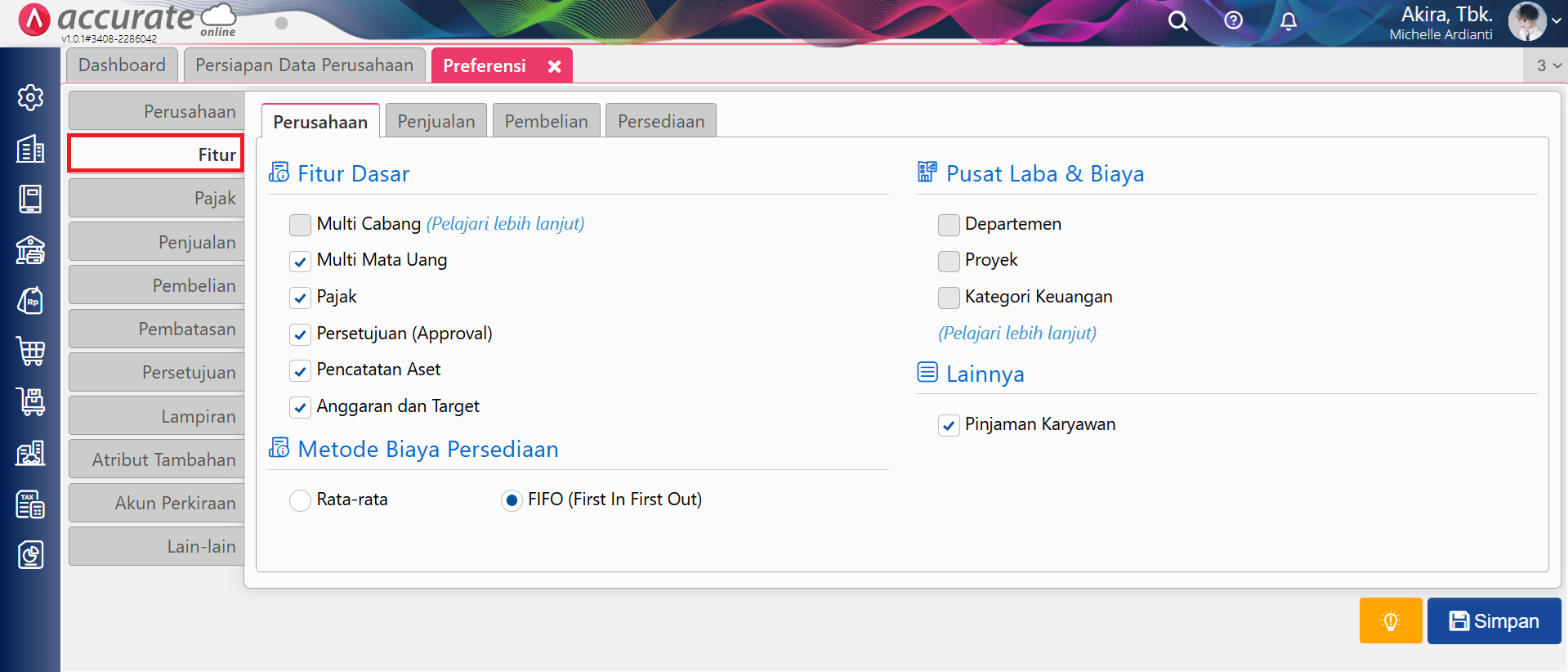This screenshot has height=672, width=1568.
Task: Go to the Pajak preferences section
Action: [157, 199]
